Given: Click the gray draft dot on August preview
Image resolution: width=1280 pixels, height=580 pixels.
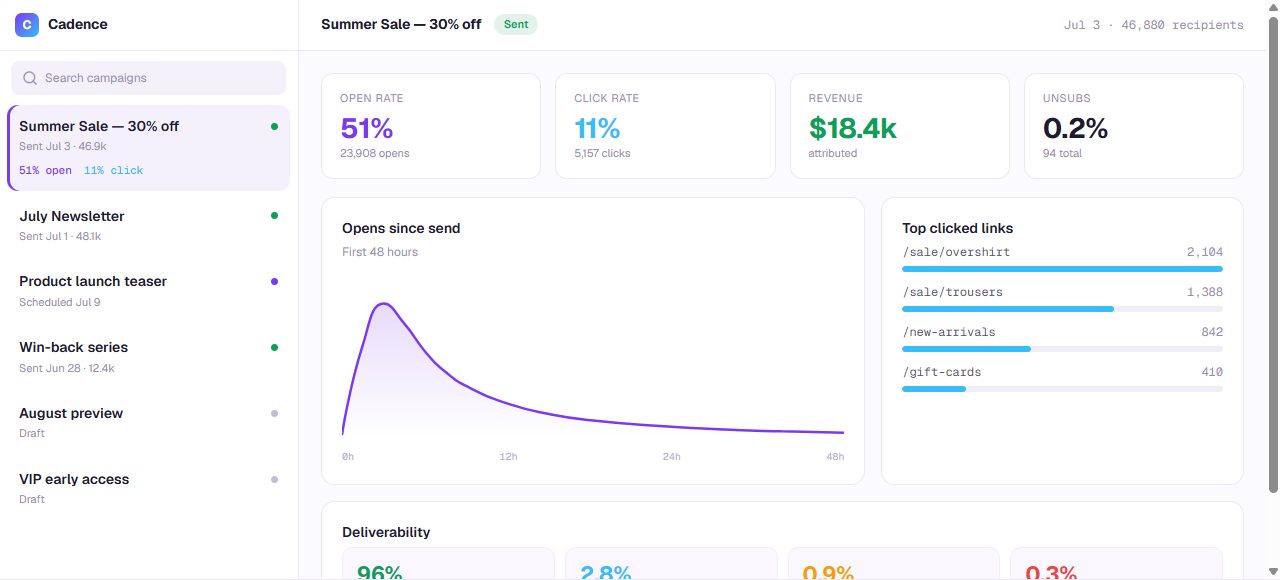Looking at the screenshot, I should tap(274, 414).
